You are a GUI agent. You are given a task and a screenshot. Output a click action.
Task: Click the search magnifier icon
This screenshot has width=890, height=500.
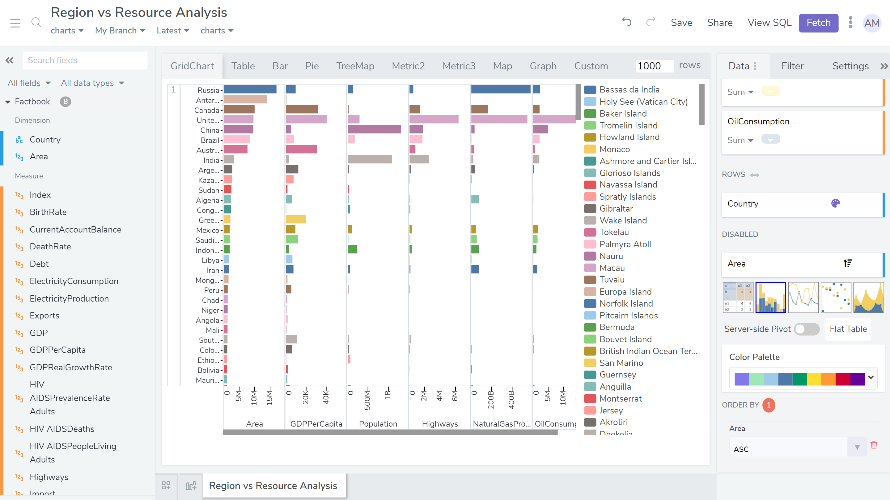pyautogui.click(x=35, y=21)
